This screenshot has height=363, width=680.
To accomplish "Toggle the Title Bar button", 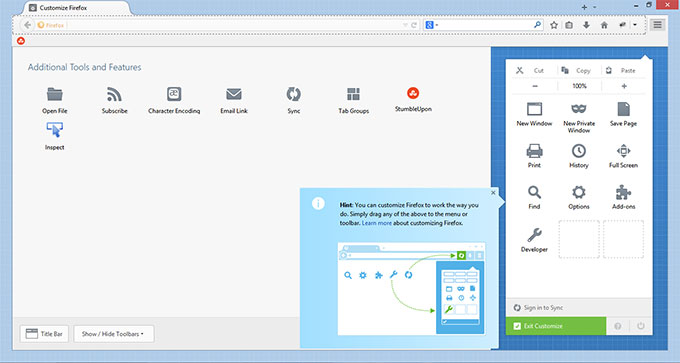I will coord(44,334).
